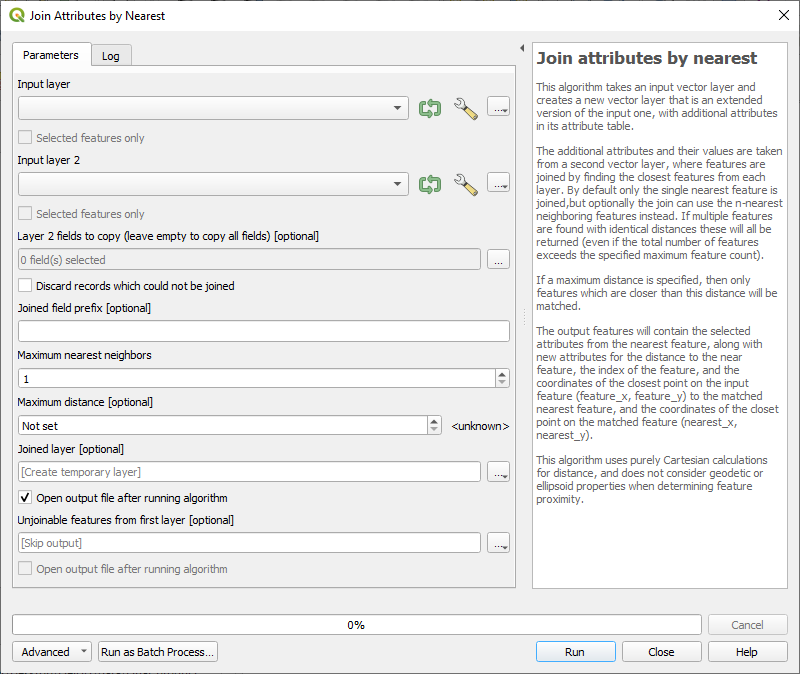This screenshot has width=800, height=674.
Task: Browse Unjoinable features output location
Action: click(498, 543)
